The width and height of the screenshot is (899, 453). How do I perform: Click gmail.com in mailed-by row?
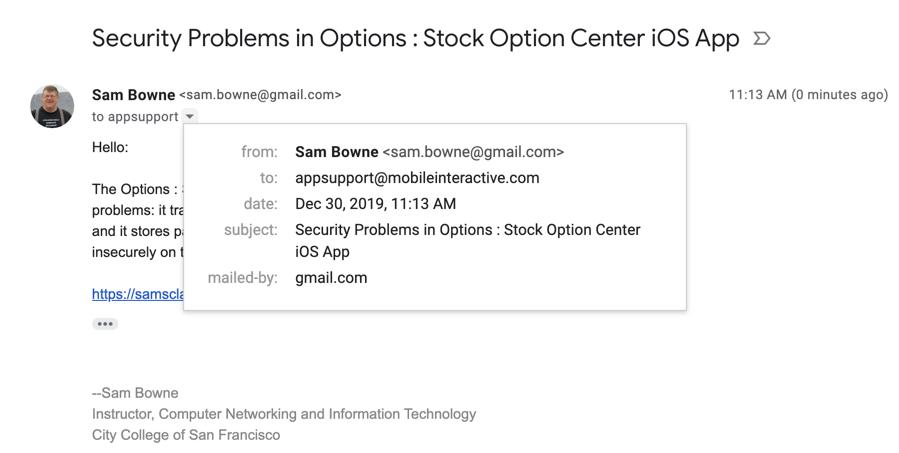pos(331,278)
